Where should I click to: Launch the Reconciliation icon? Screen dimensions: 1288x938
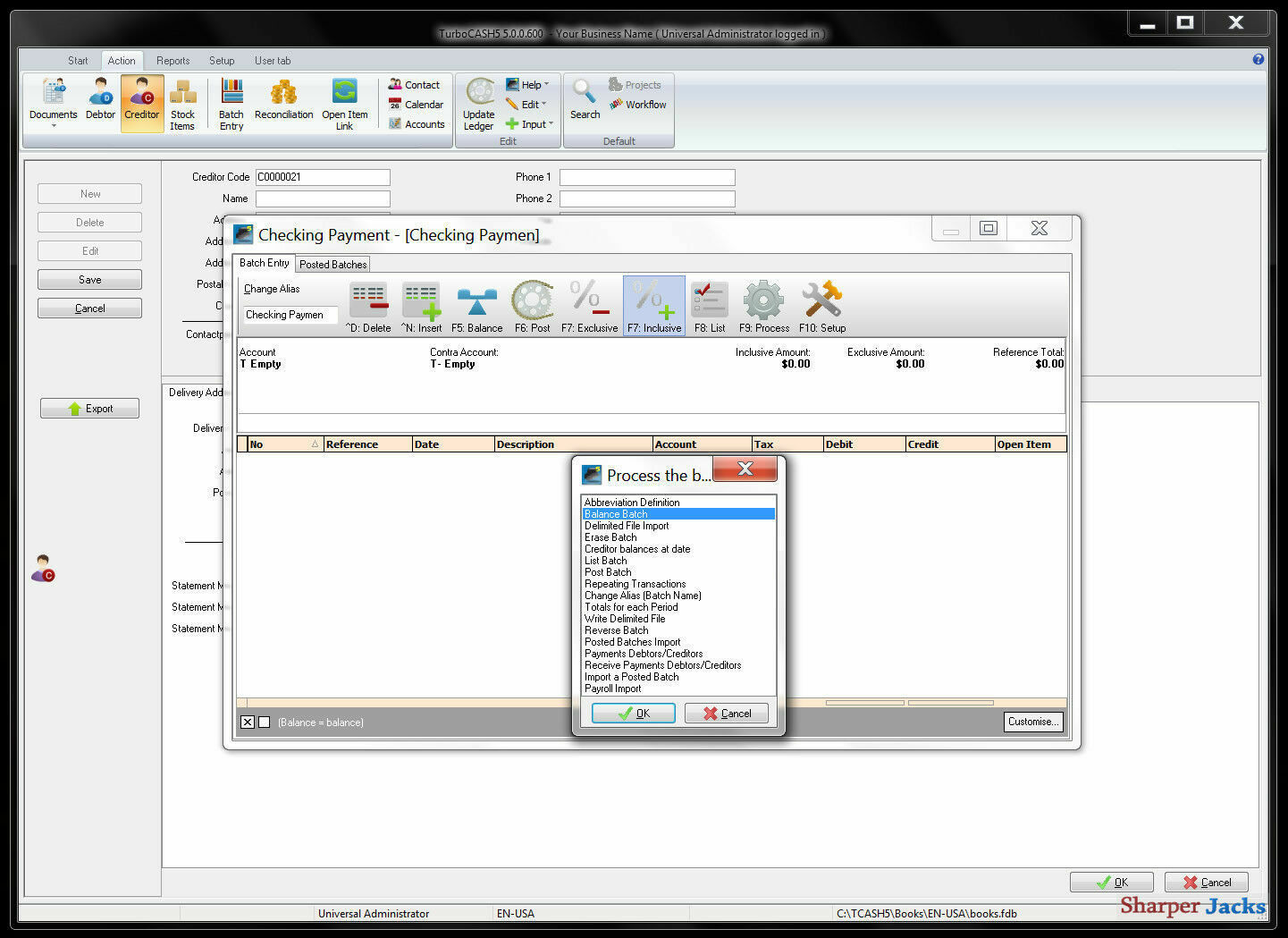pos(283,100)
